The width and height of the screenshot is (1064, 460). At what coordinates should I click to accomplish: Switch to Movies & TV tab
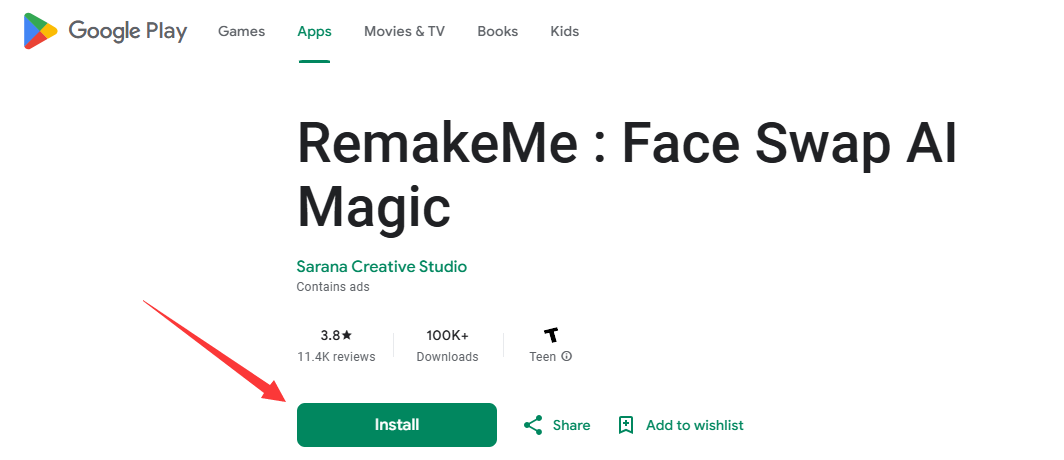[x=404, y=31]
